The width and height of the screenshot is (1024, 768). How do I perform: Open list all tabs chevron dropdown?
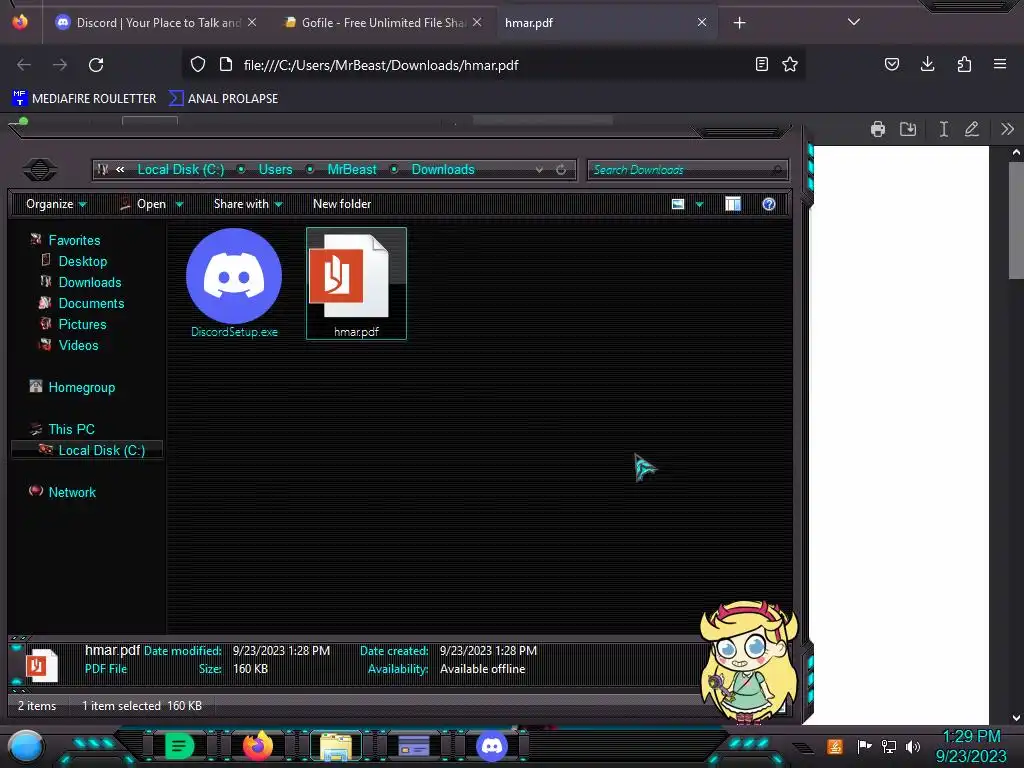click(x=854, y=22)
